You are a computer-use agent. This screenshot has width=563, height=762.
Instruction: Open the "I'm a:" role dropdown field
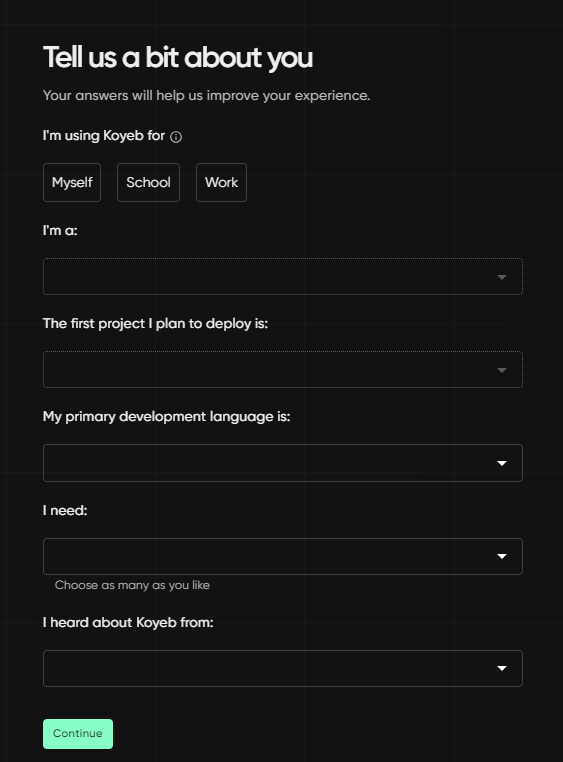[283, 277]
